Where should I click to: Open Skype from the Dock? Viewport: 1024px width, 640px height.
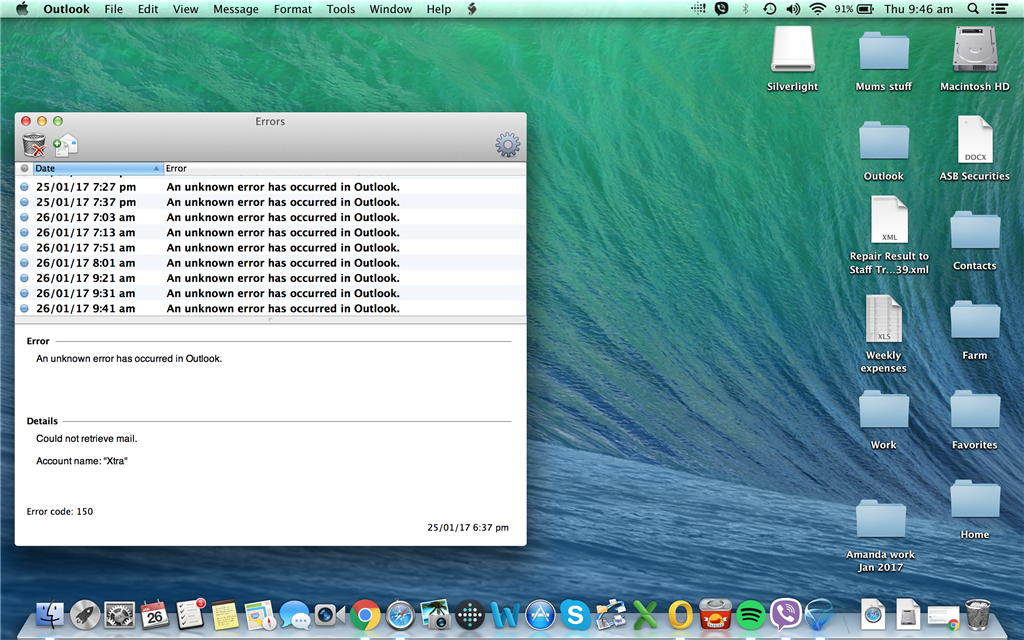coord(575,615)
